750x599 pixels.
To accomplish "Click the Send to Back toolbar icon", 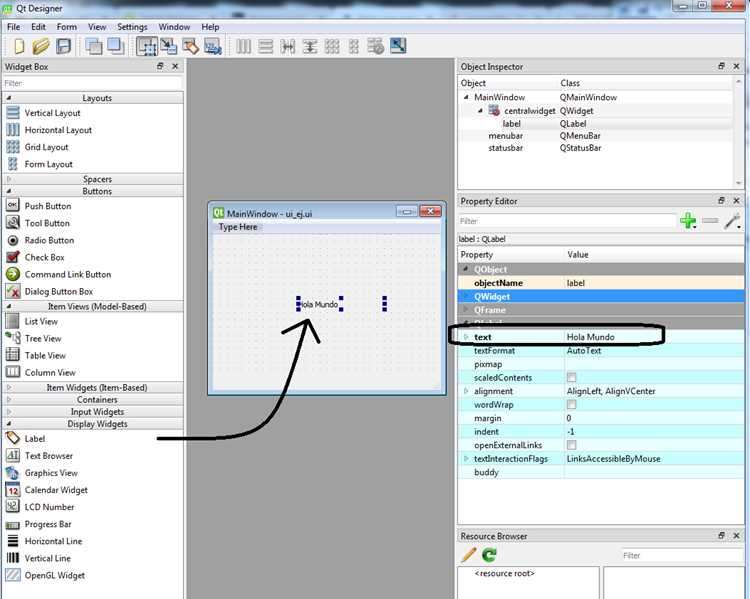I will click(93, 46).
